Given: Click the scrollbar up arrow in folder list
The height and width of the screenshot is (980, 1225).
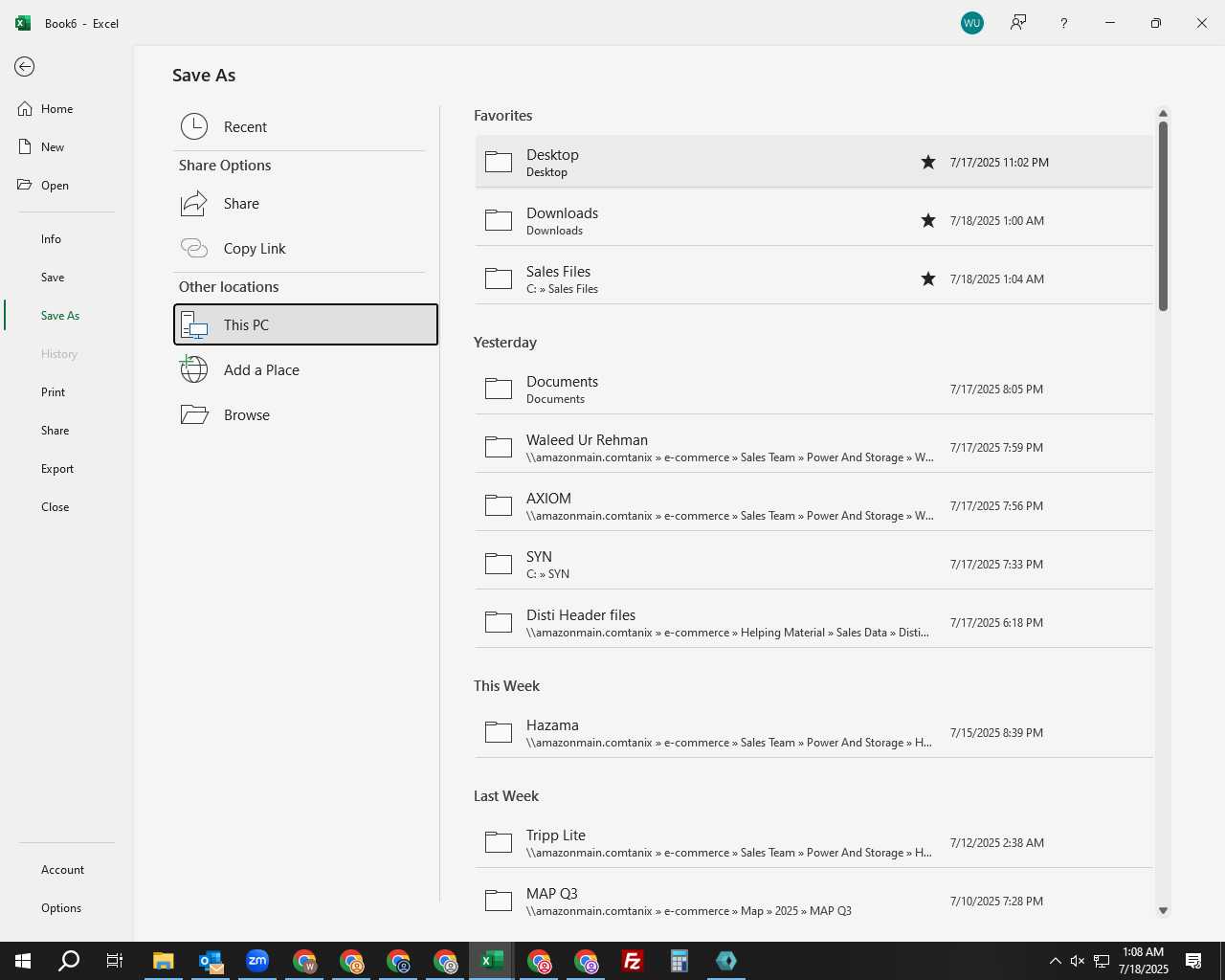Looking at the screenshot, I should [1163, 113].
